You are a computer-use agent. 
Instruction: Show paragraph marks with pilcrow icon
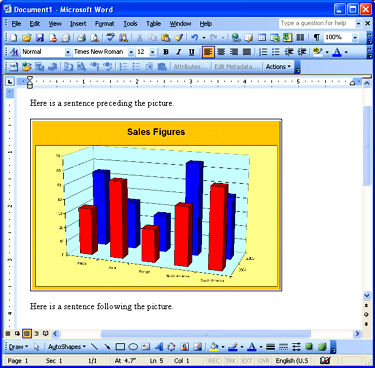click(316, 38)
